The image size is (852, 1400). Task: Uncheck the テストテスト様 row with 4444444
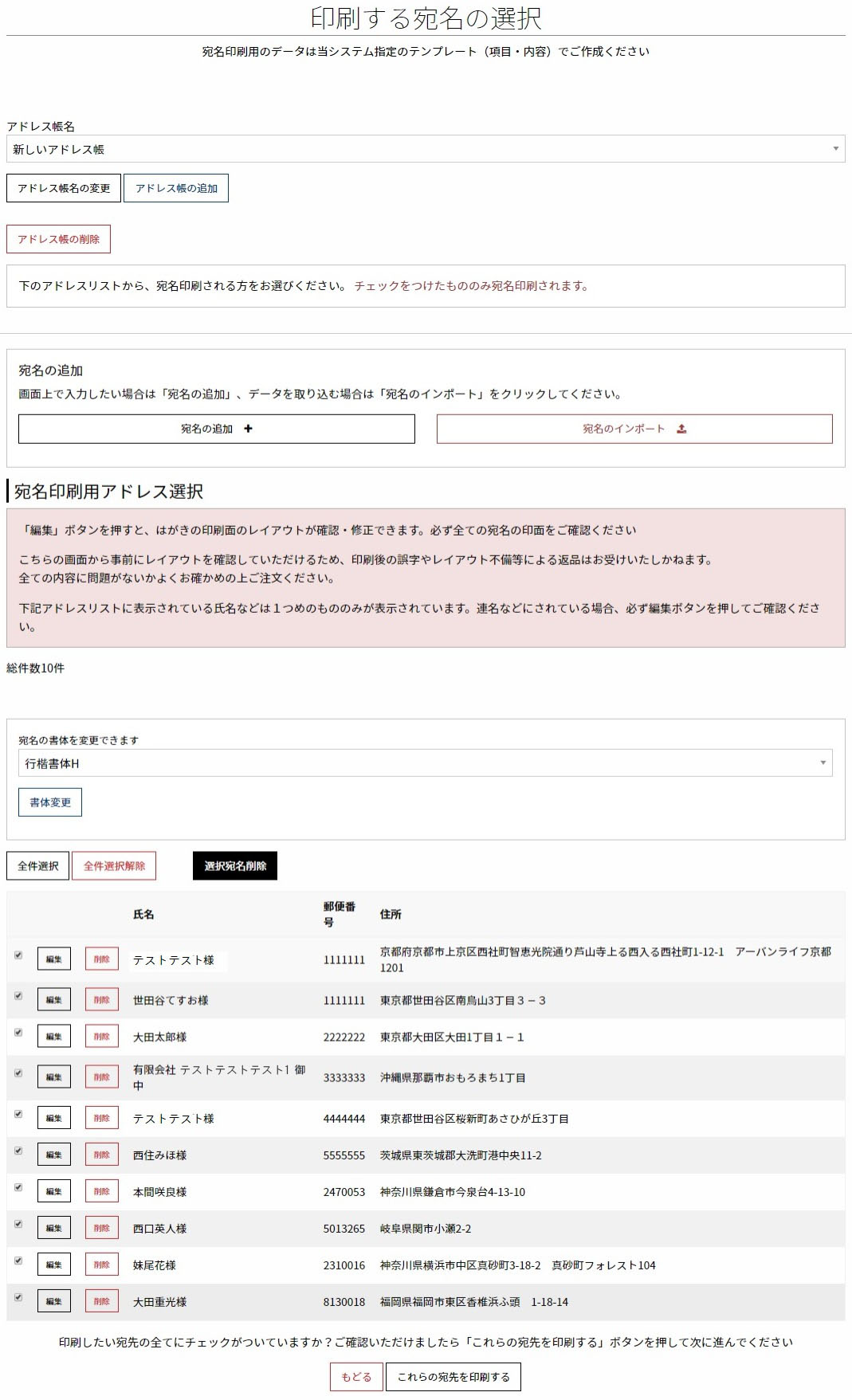click(x=18, y=1114)
